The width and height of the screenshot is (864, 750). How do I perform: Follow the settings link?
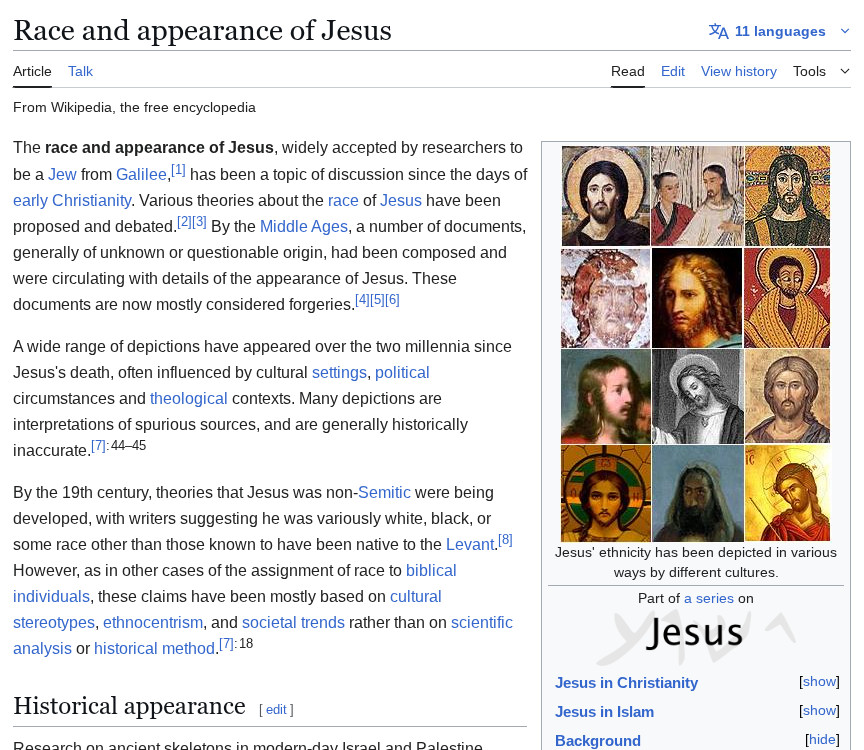point(339,373)
